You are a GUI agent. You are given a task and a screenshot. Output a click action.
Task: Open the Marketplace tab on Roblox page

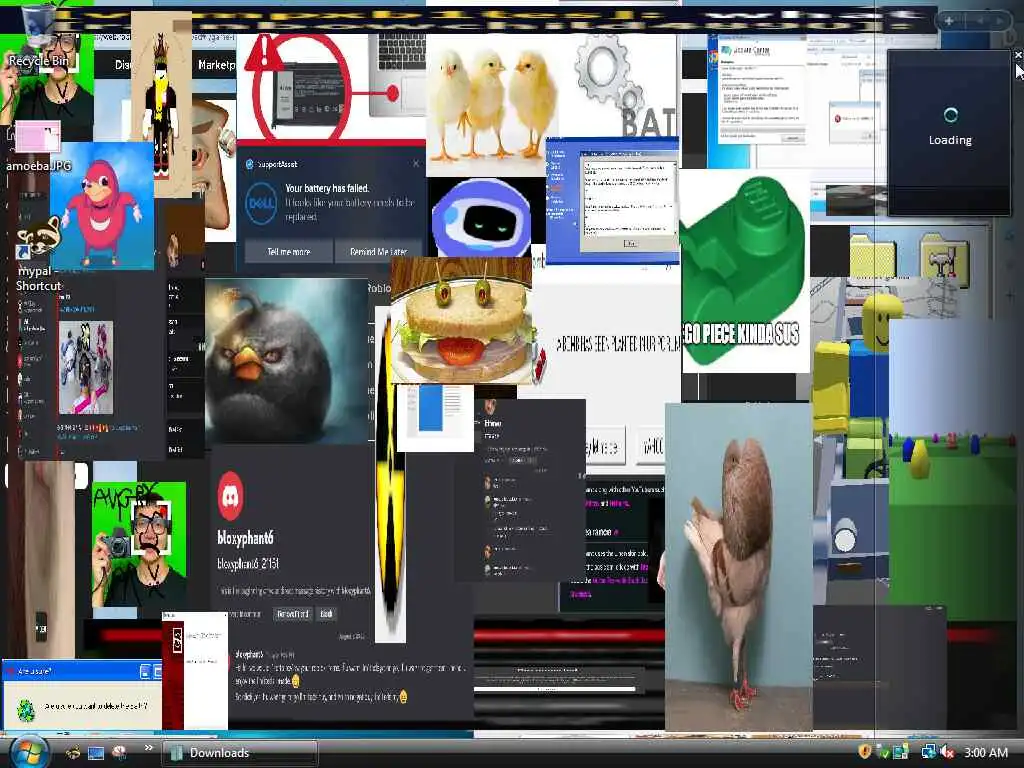[216, 65]
